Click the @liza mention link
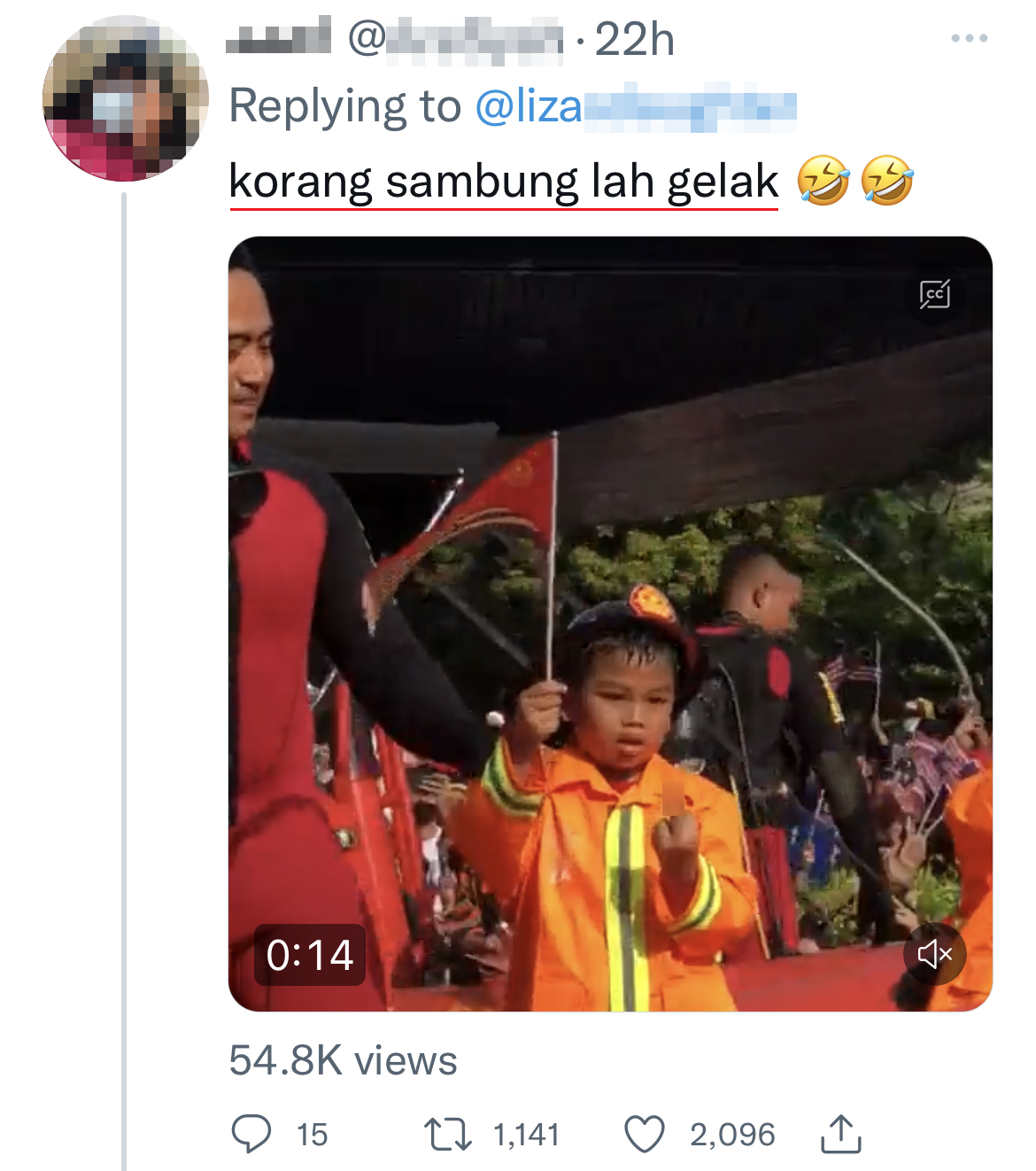 tap(635, 107)
